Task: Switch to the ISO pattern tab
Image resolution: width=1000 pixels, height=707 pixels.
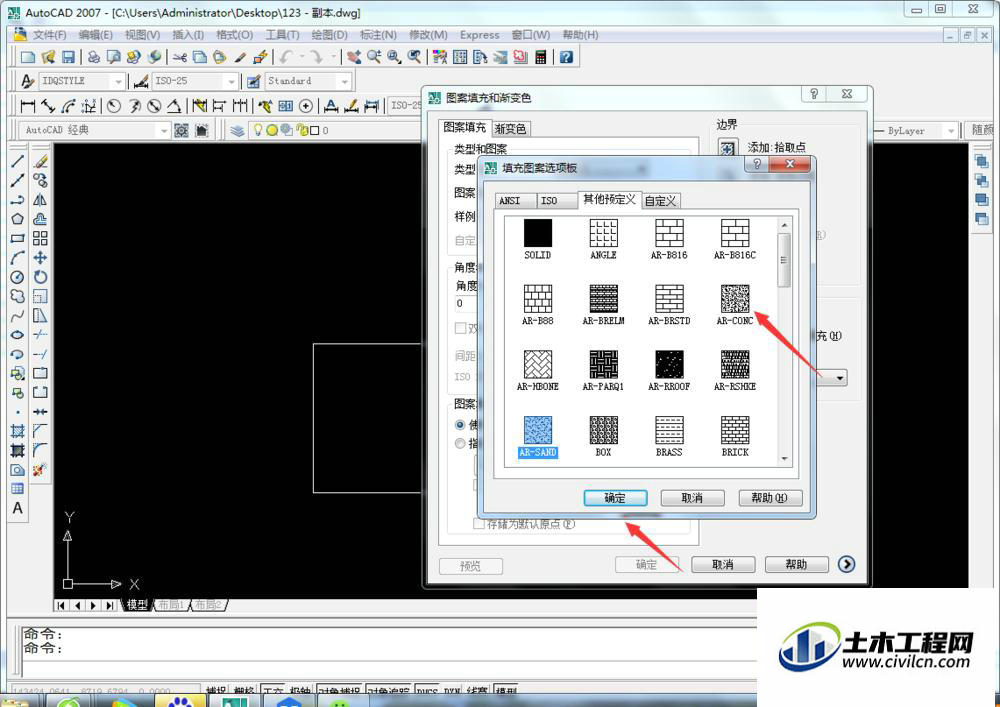Action: coord(555,201)
